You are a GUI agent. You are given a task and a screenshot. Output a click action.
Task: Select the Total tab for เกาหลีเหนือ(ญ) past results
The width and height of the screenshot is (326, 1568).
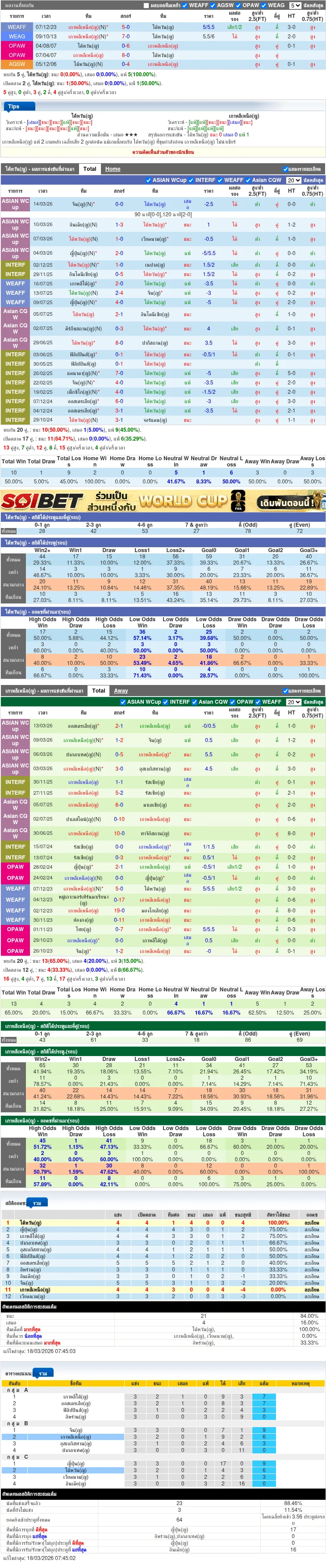[99, 690]
